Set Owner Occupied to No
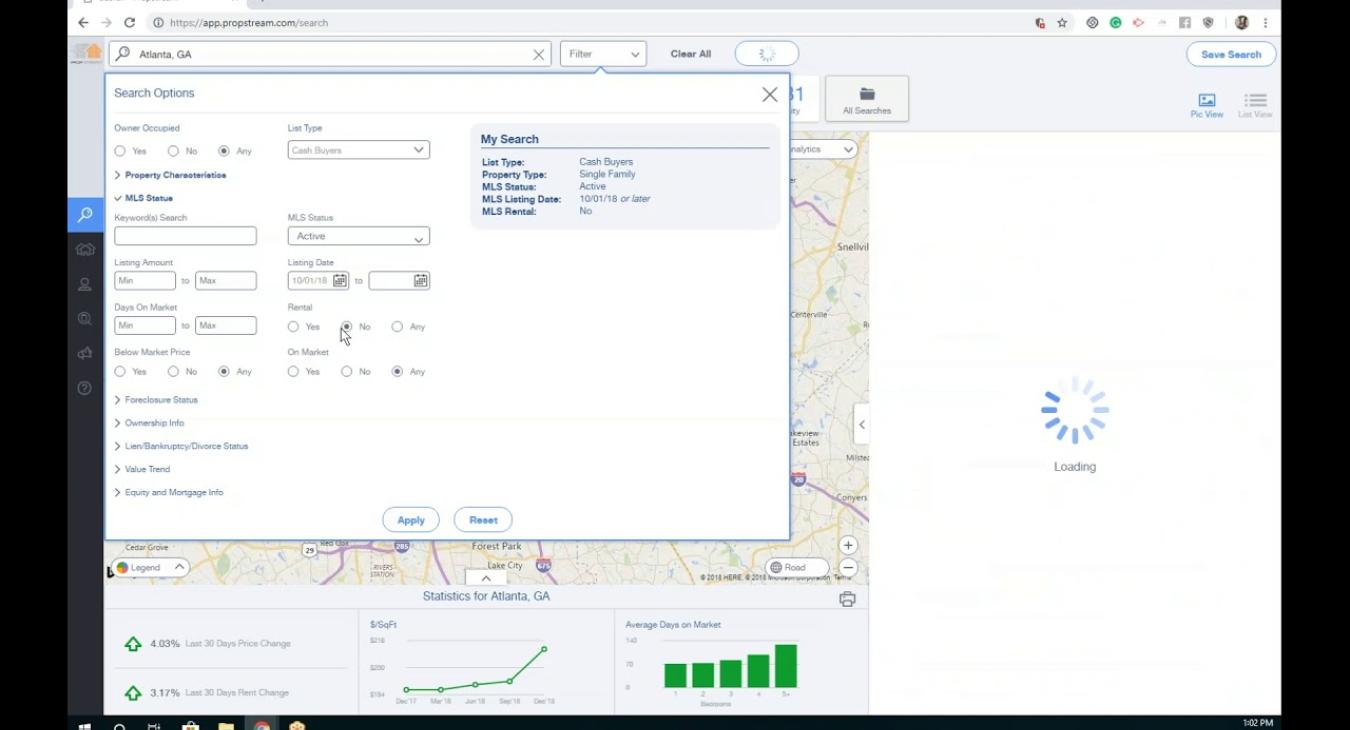 [173, 151]
